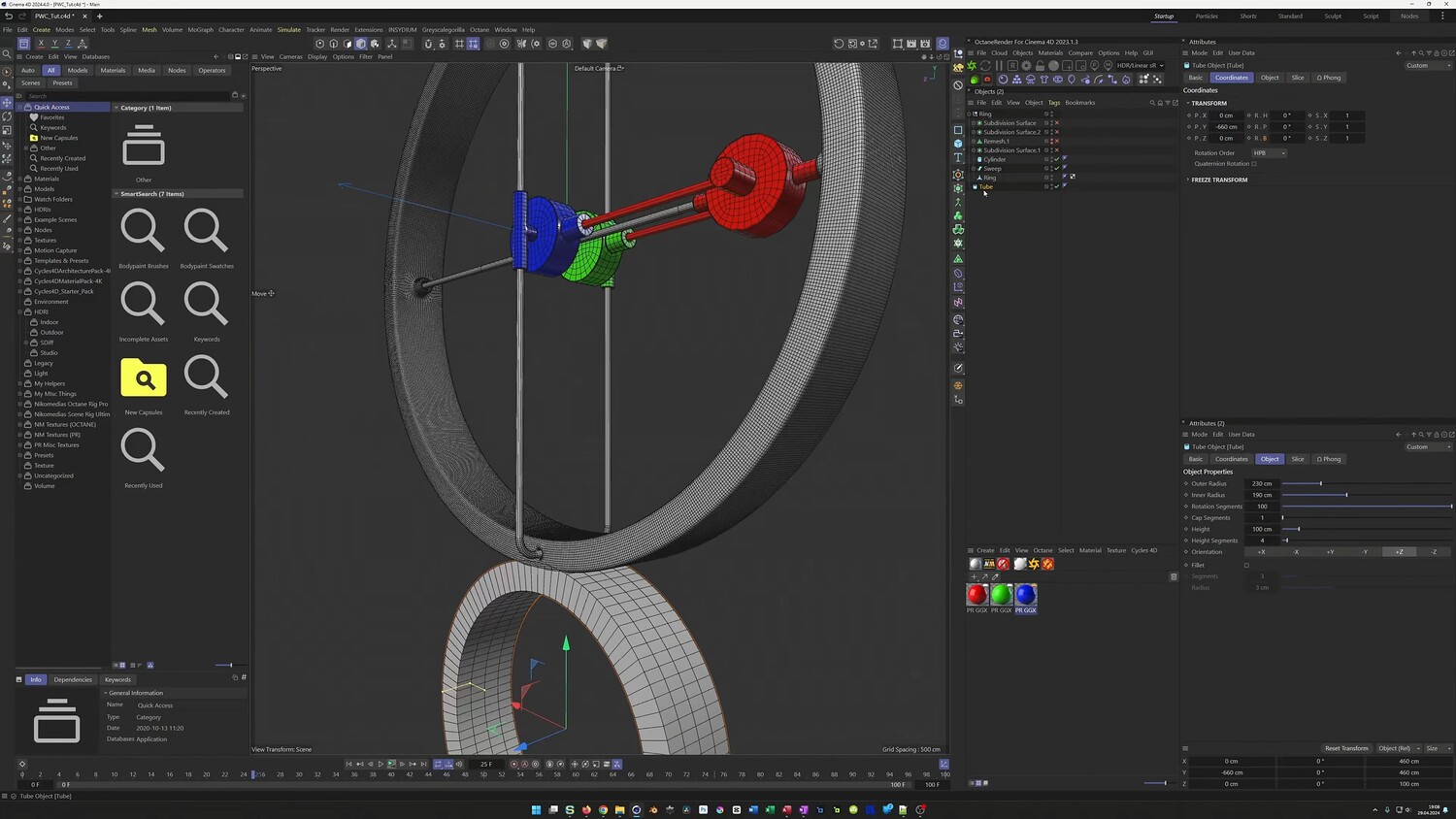Toggle the Y axis lock icon
1456x819 pixels.
(54, 44)
